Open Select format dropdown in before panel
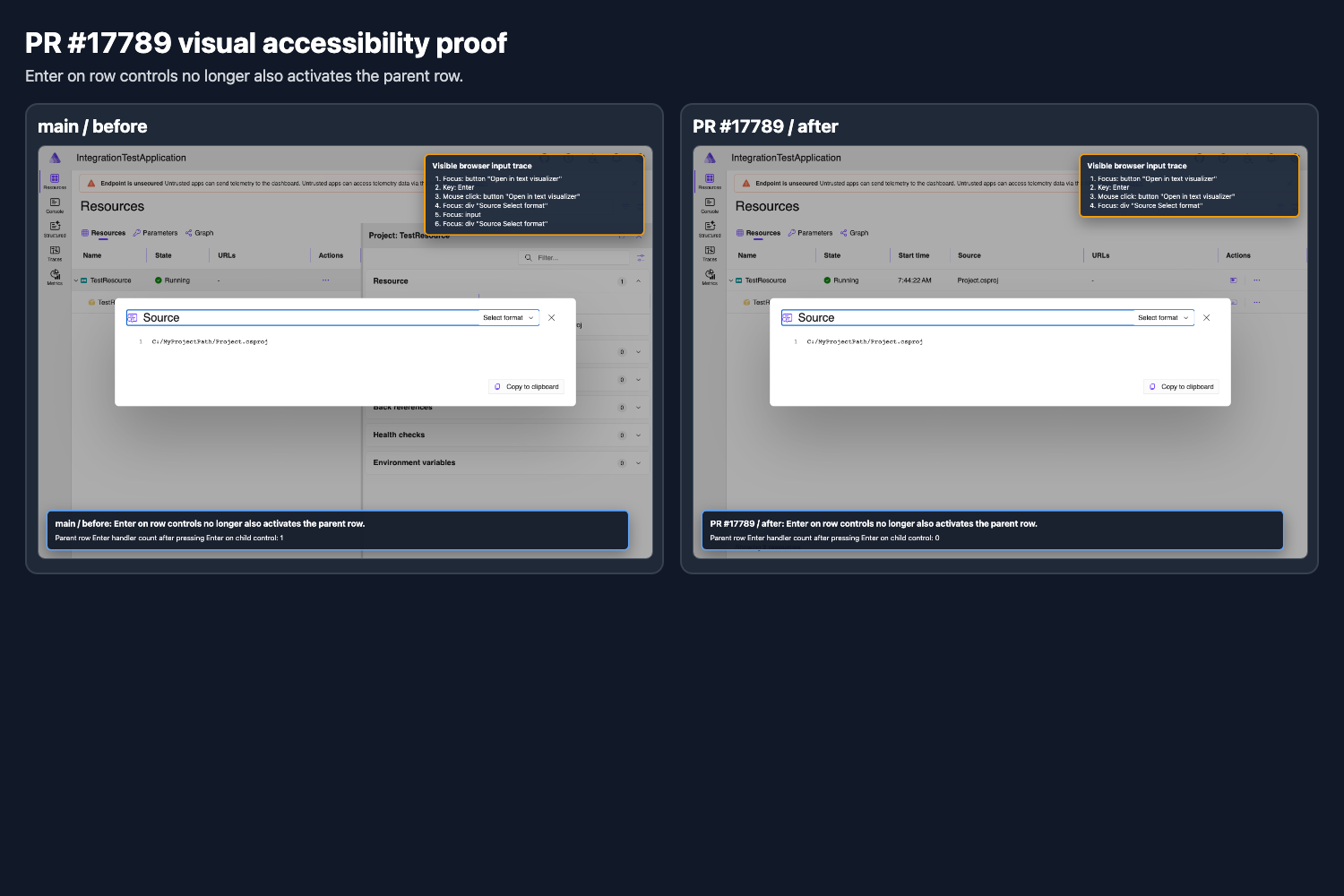The height and width of the screenshot is (896, 1344). tap(508, 318)
